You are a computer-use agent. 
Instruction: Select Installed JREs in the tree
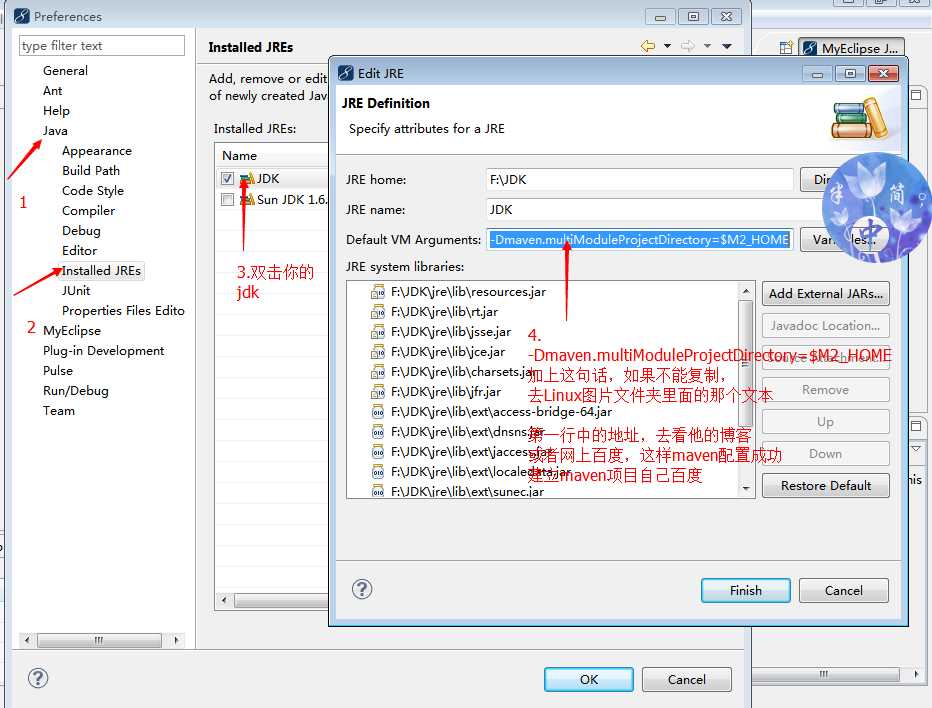click(102, 270)
